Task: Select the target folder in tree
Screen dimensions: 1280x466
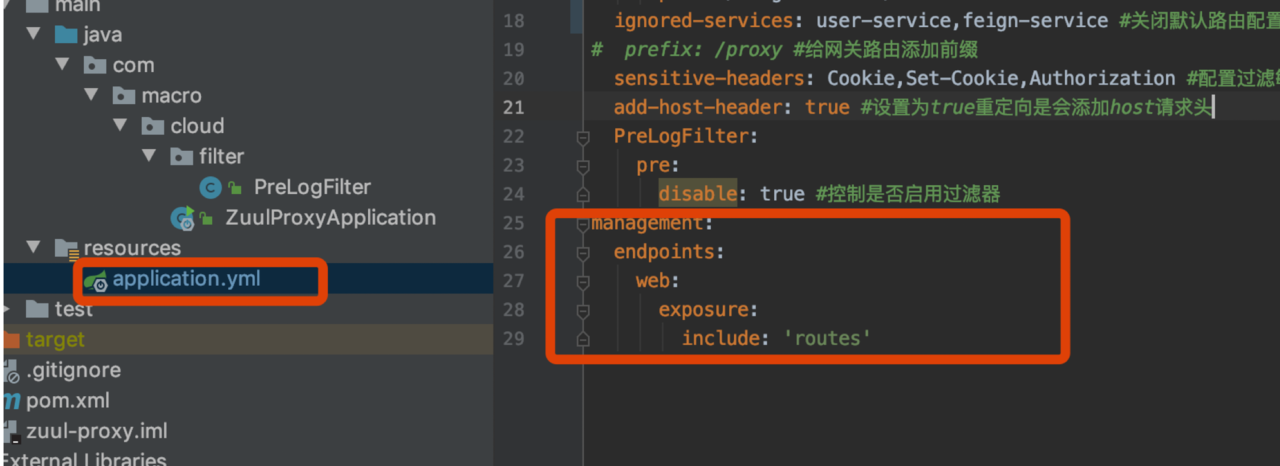Action: pos(55,340)
